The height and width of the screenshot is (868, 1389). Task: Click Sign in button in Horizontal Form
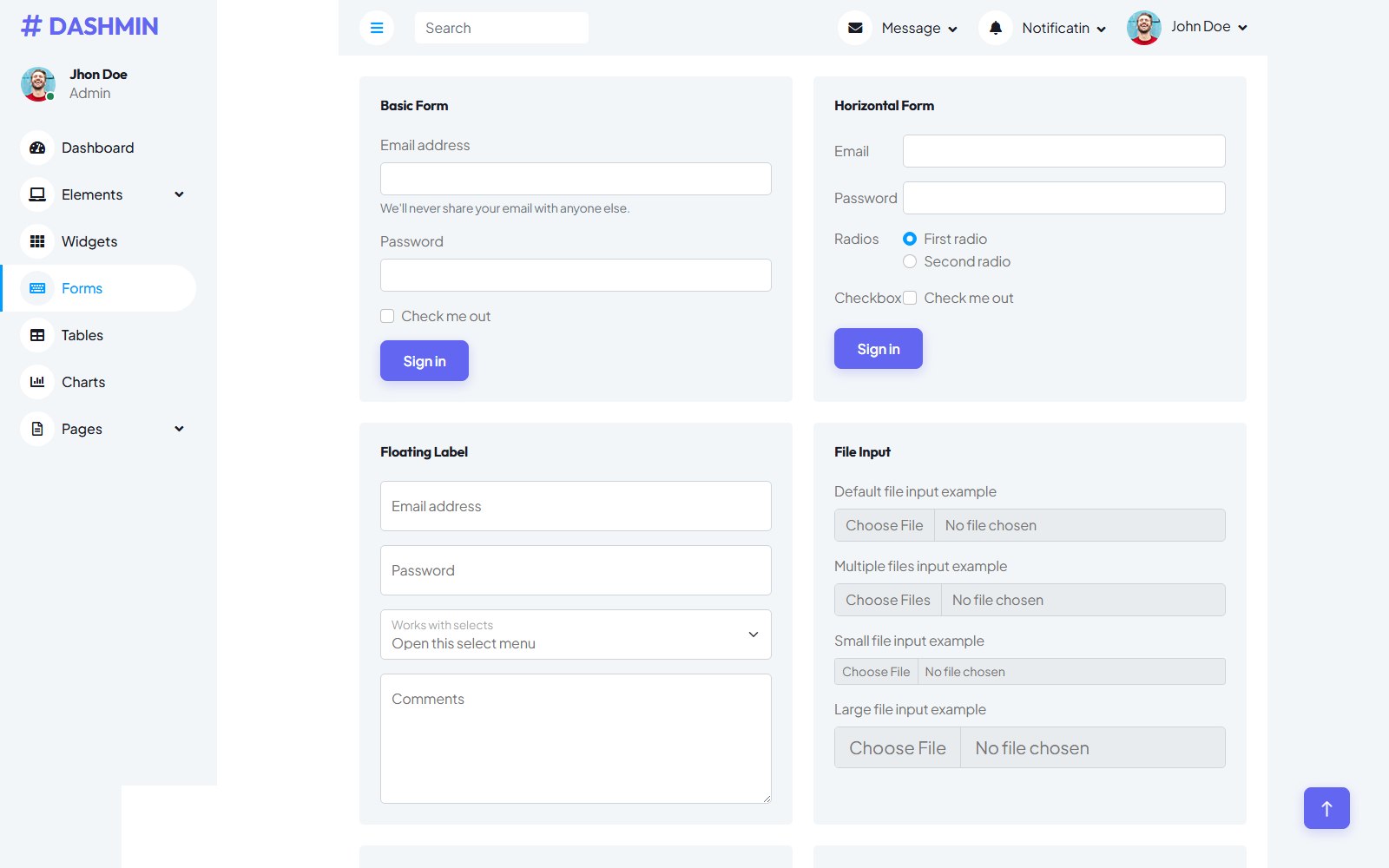tap(879, 349)
